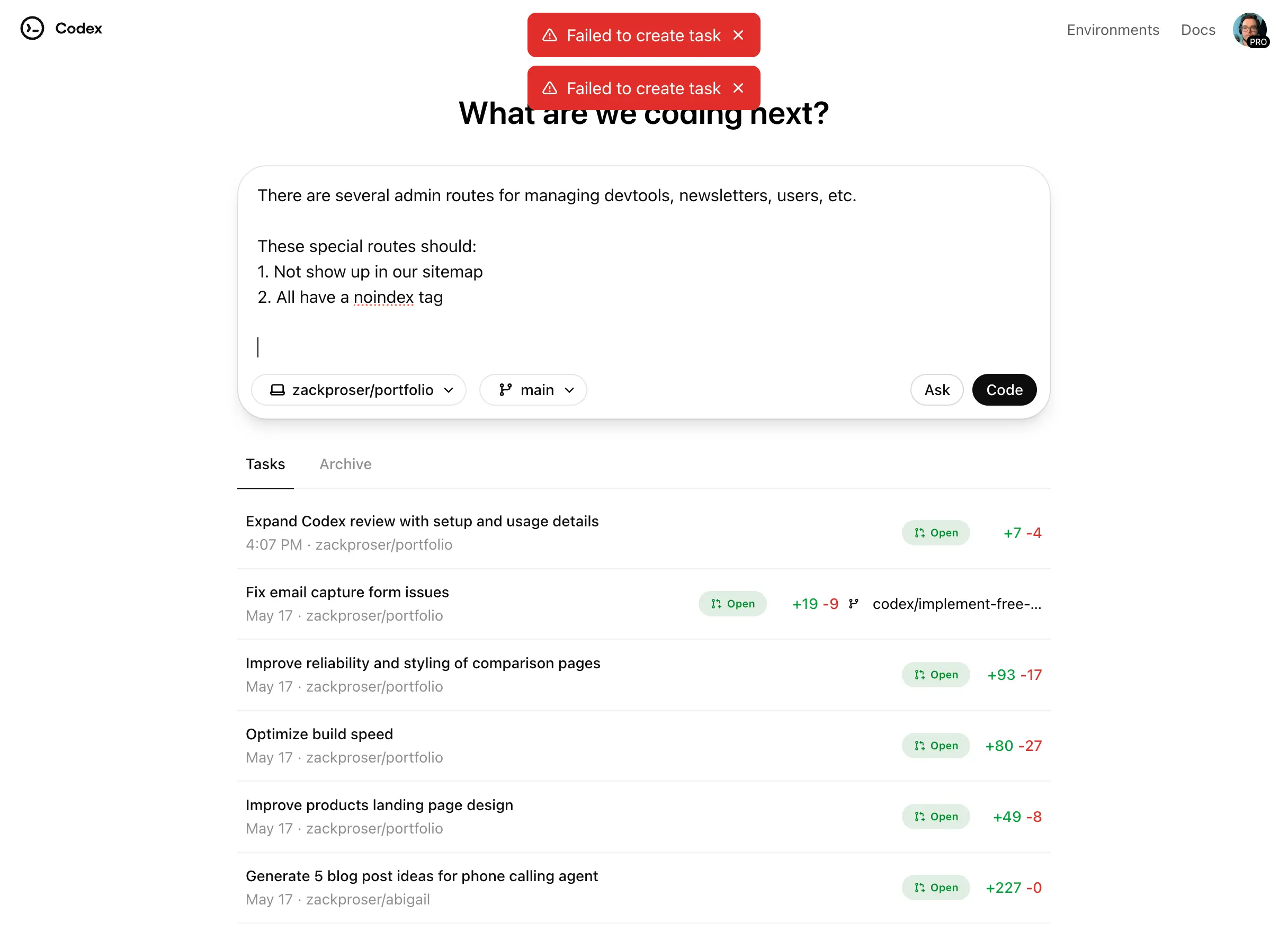Click the Code button
The image size is (1288, 932).
click(1004, 390)
